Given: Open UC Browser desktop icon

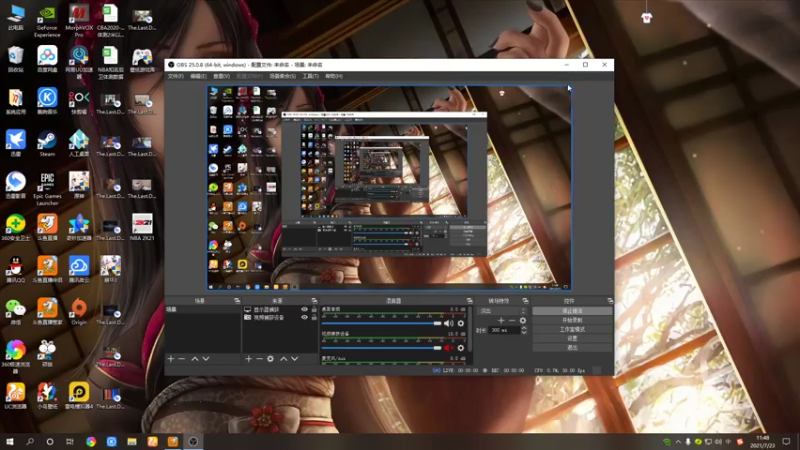Looking at the screenshot, I should [x=15, y=396].
